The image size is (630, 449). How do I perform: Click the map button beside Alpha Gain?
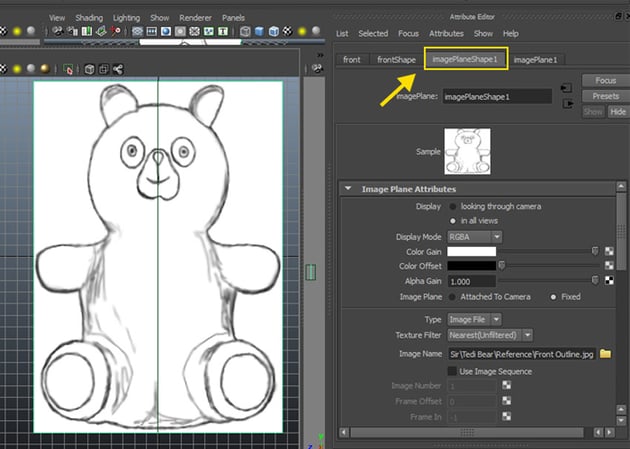coord(610,281)
